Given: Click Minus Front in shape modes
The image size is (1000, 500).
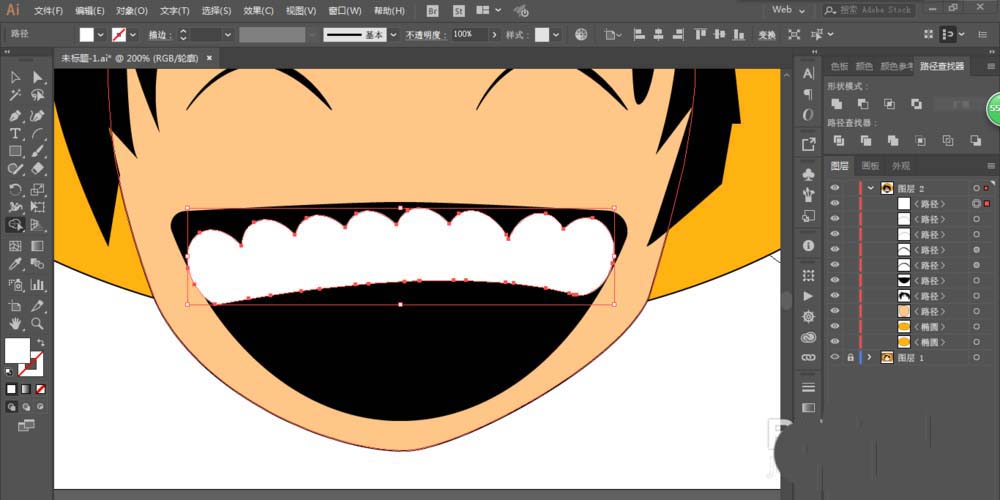Looking at the screenshot, I should [x=864, y=104].
